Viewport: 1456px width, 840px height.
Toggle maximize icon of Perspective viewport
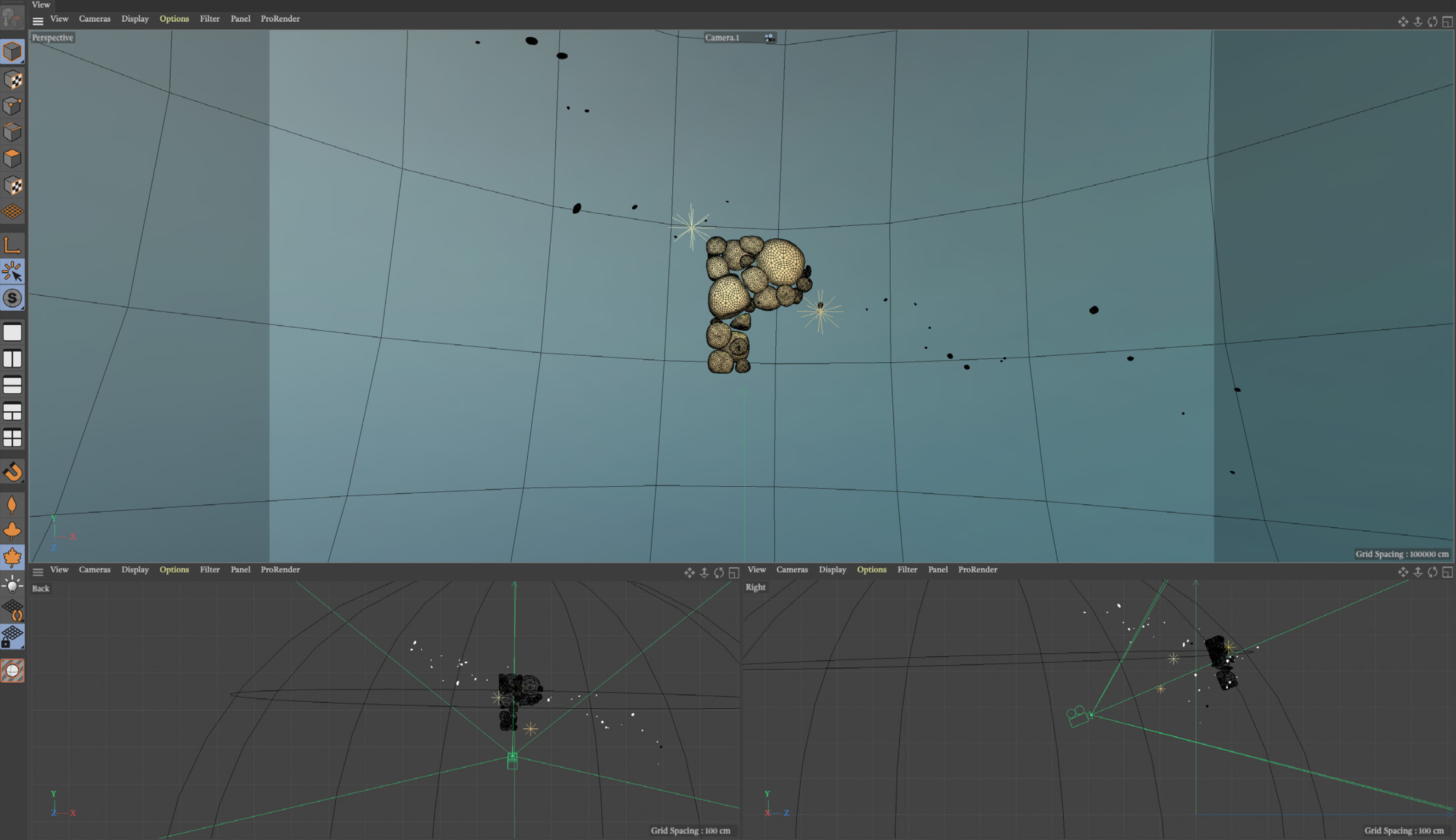pos(1447,22)
